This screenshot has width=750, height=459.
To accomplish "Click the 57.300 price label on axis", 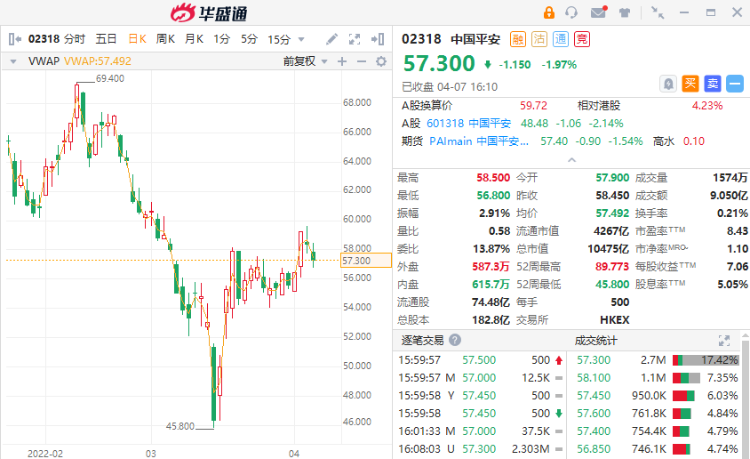I will click(365, 261).
